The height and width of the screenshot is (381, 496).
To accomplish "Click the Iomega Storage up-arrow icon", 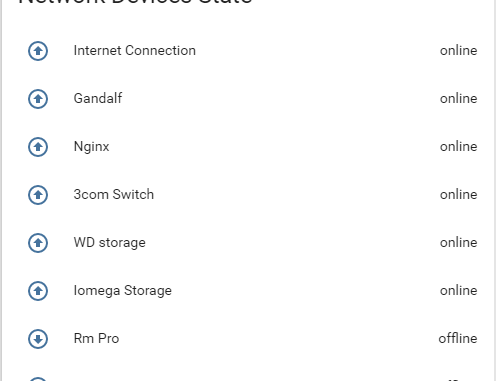I will coord(38,291).
